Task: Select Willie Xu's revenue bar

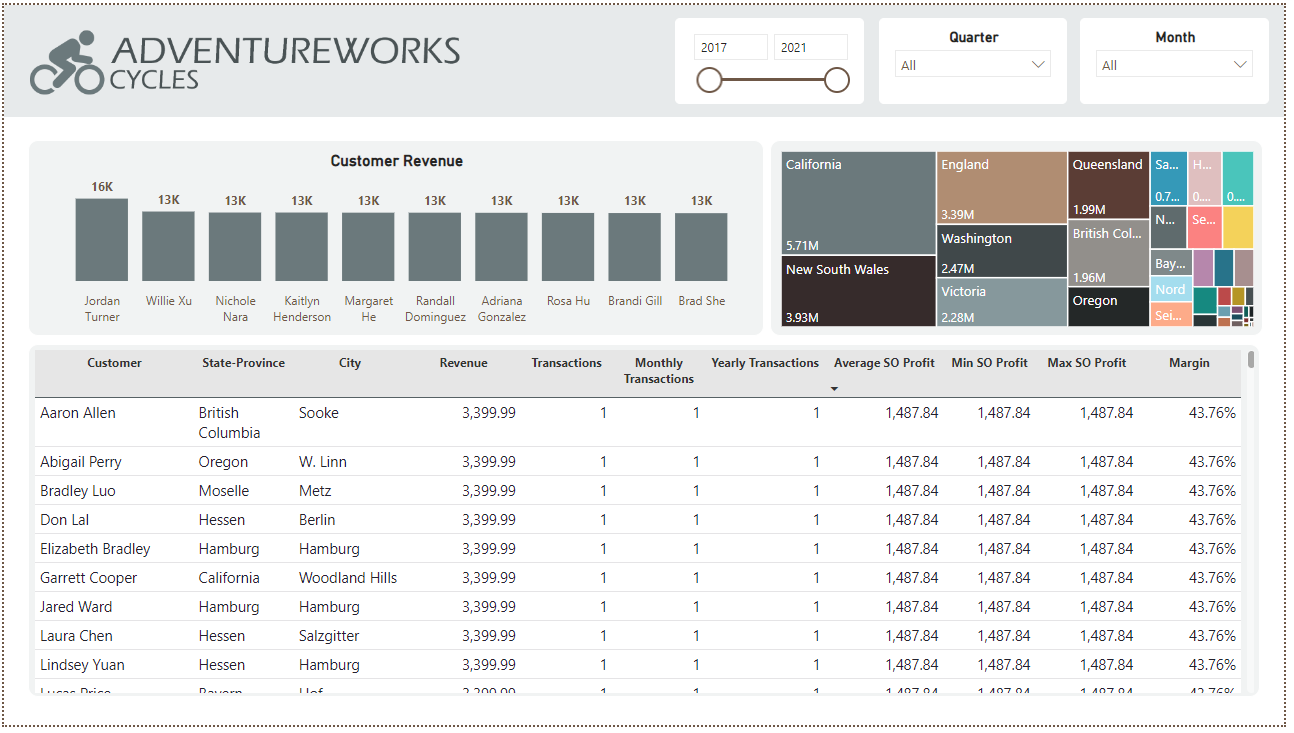Action: 168,246
